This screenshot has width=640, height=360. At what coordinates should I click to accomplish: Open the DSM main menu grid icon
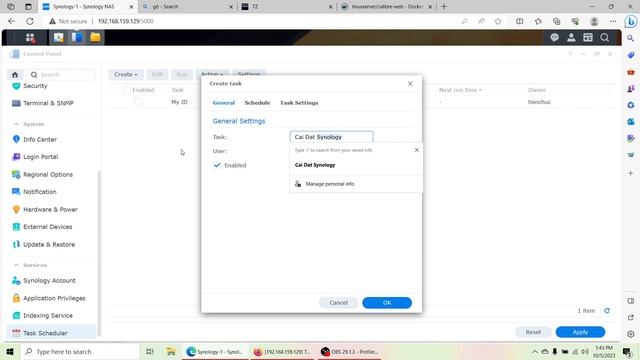(30, 38)
